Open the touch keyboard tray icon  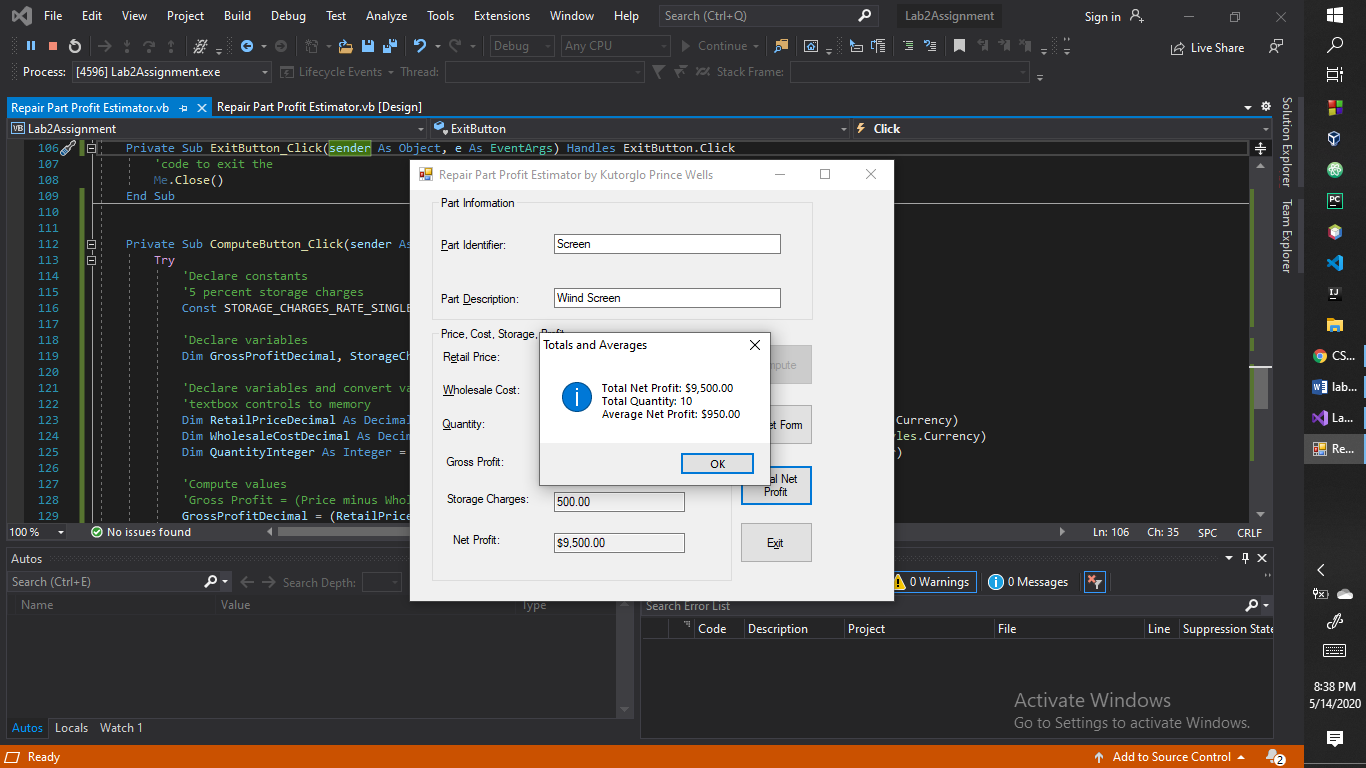click(1335, 650)
